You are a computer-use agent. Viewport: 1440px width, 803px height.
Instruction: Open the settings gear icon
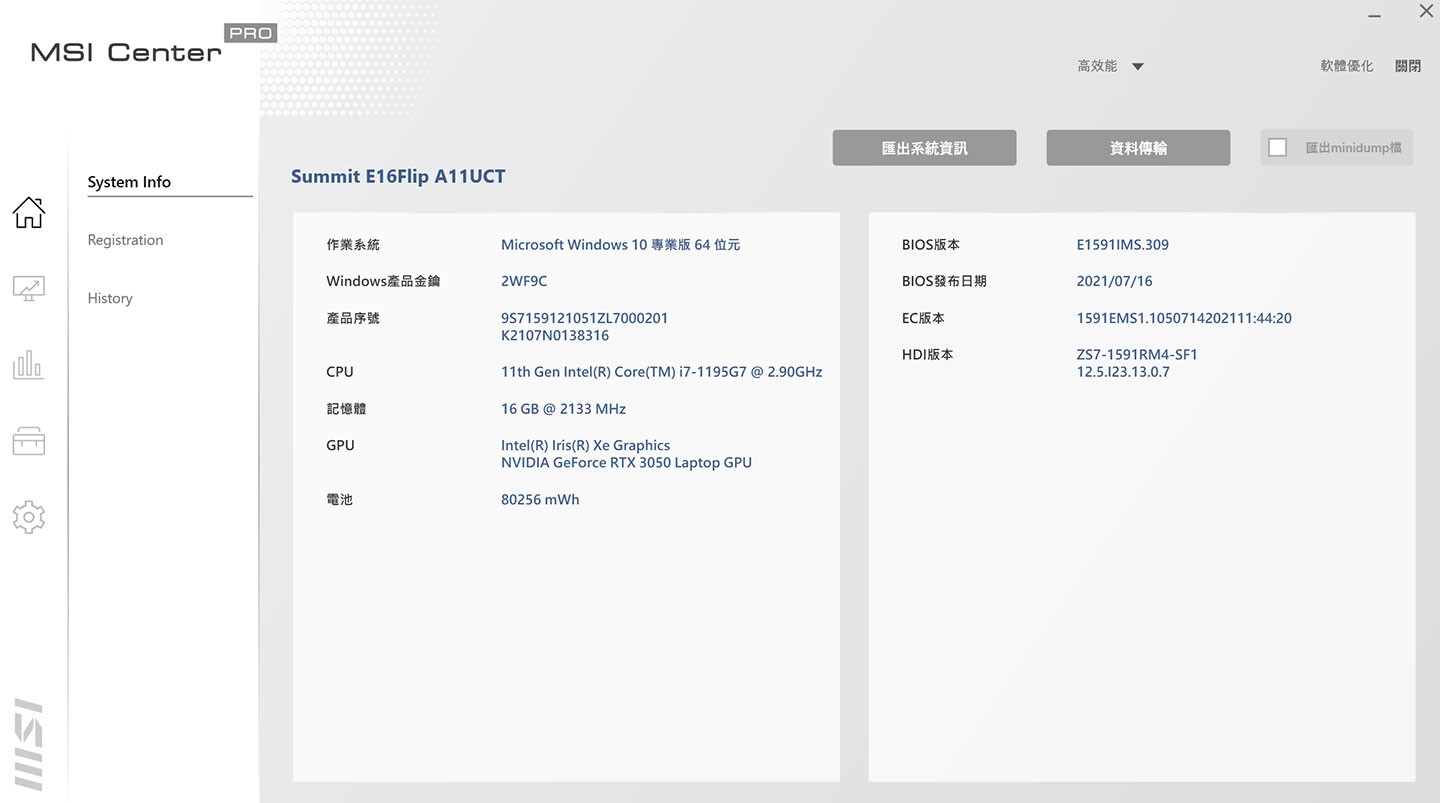[x=28, y=517]
